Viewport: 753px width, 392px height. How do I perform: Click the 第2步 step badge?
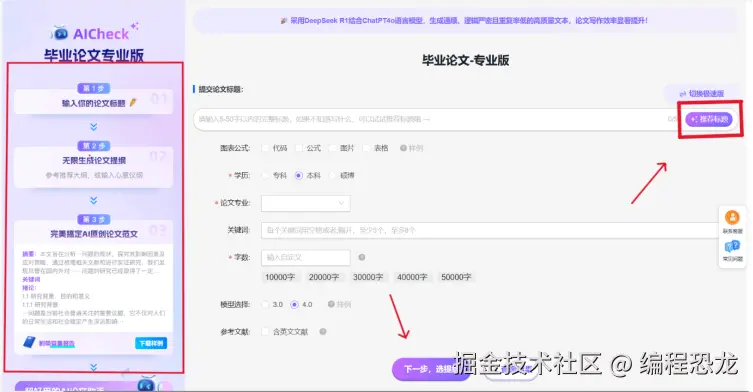tap(94, 146)
